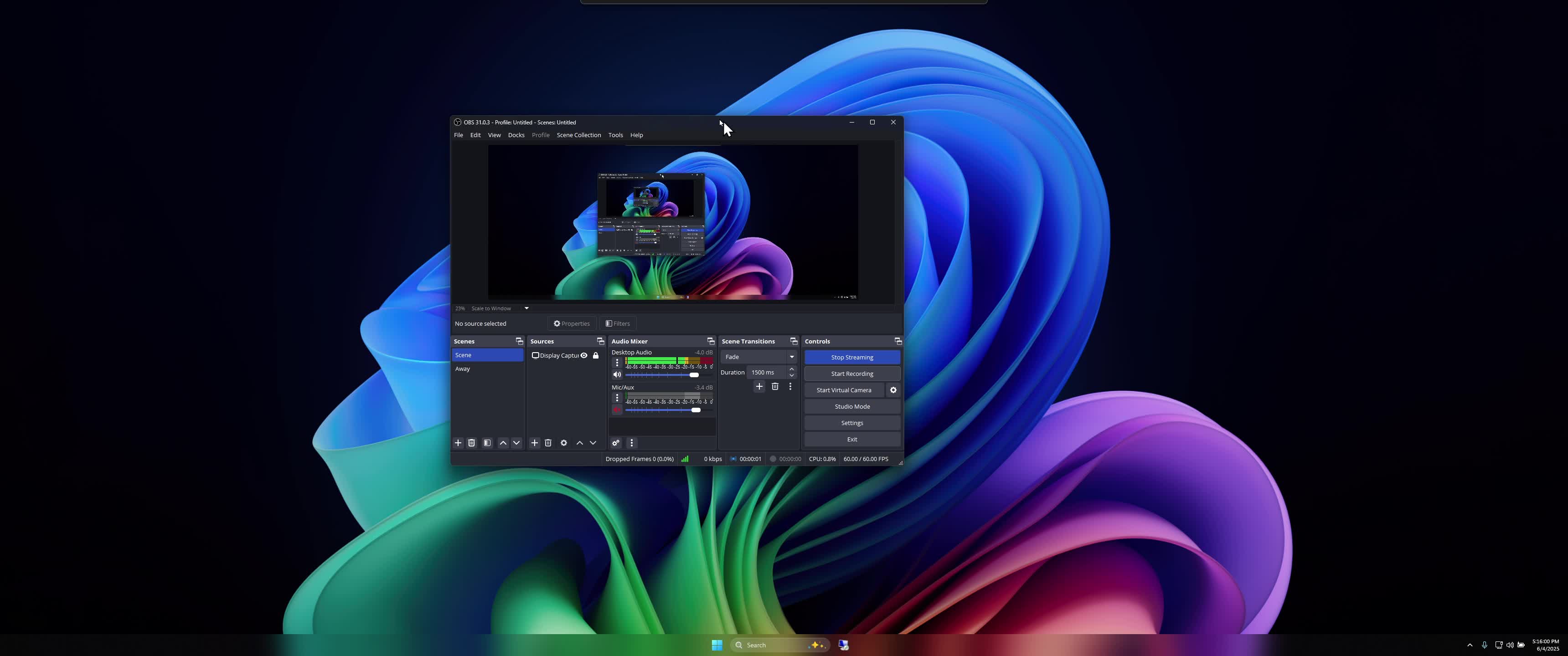Open Scene Transitions three-dot properties menu
Screen dimensions: 1568x656
tap(790, 386)
